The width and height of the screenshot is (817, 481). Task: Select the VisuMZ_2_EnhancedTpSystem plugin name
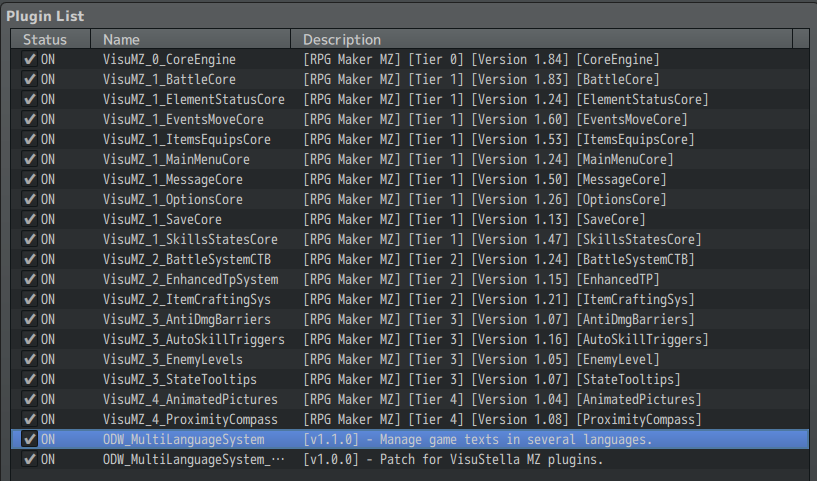tap(191, 279)
